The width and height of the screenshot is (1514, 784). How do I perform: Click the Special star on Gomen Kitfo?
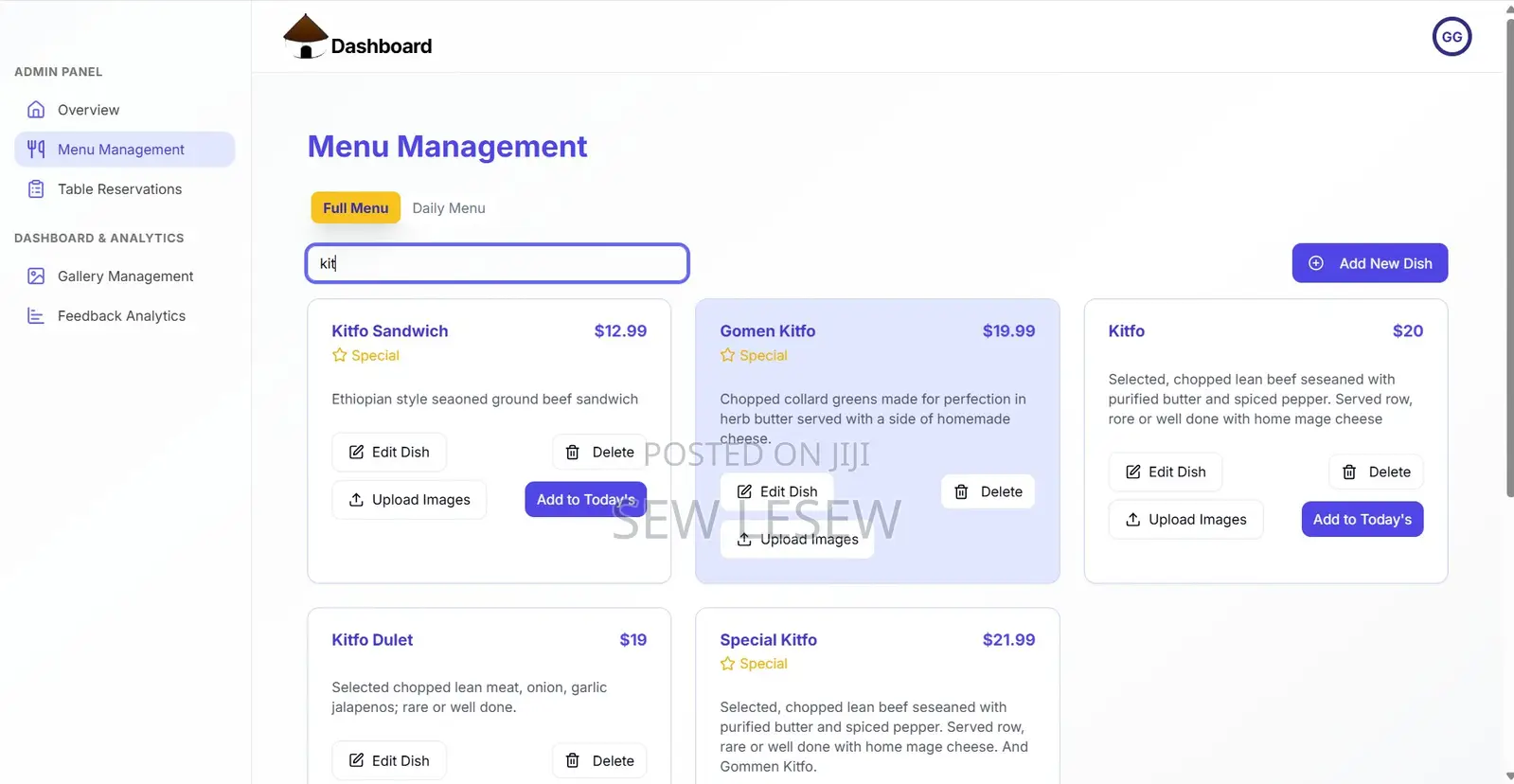tap(727, 355)
